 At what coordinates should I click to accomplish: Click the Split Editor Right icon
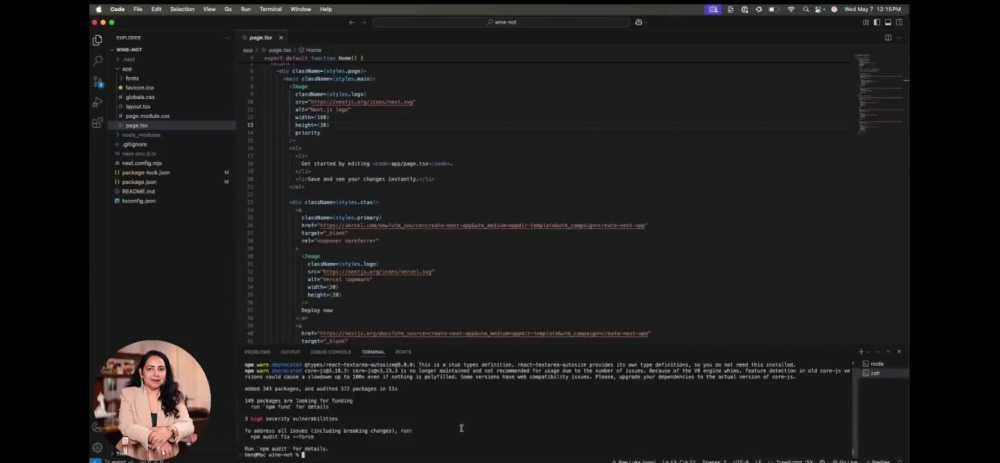pos(888,38)
